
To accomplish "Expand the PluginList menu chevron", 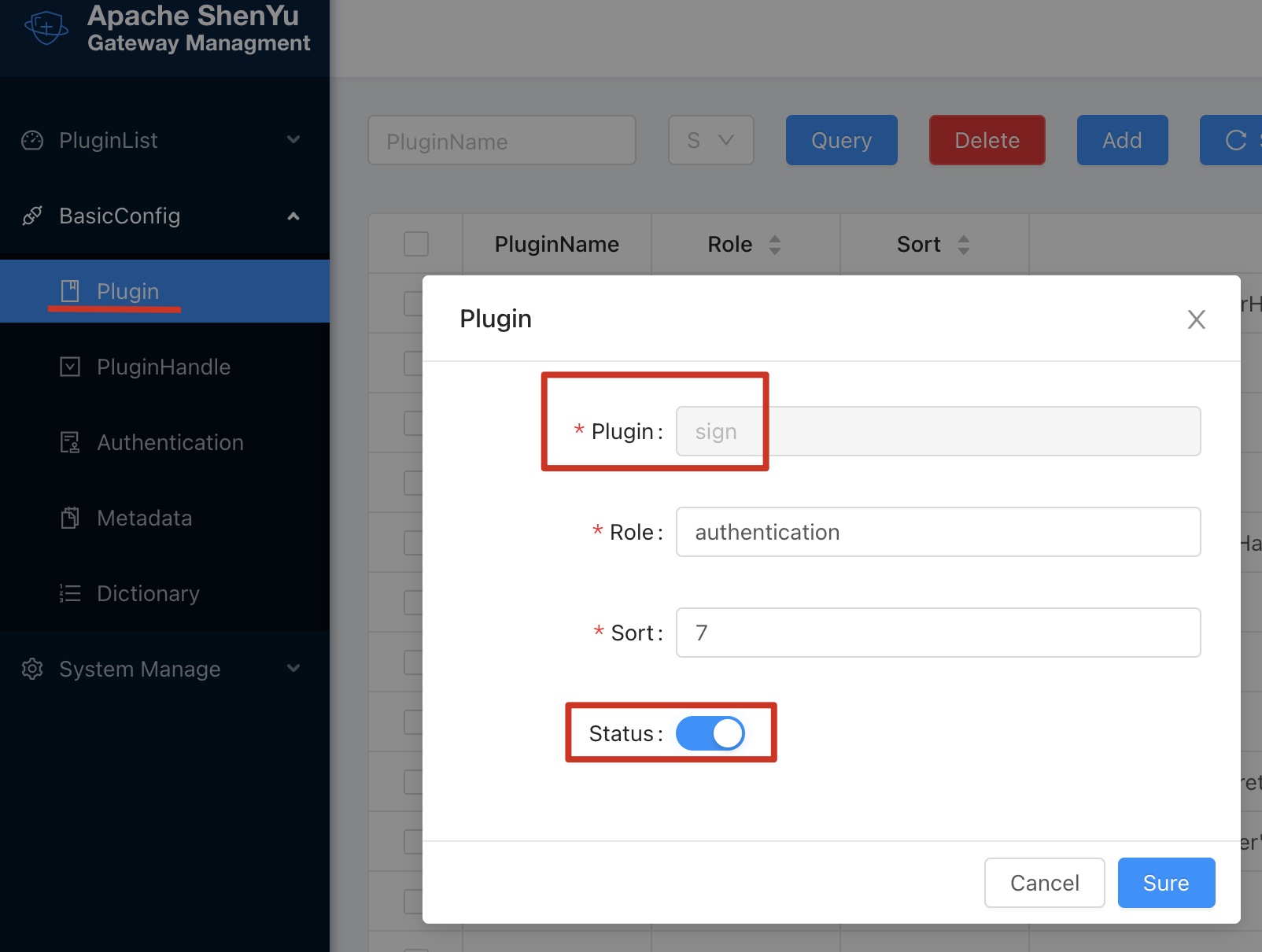I will [293, 140].
